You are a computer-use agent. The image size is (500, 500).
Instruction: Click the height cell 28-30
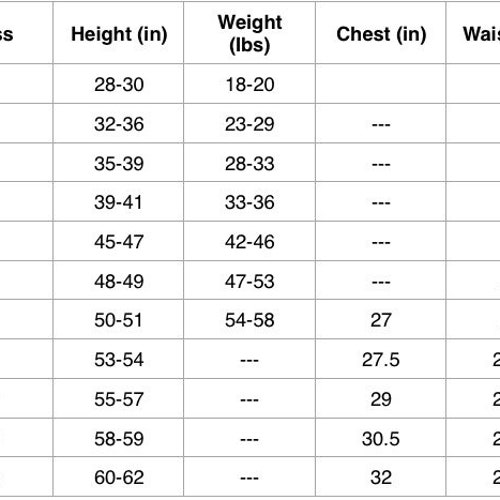119,84
